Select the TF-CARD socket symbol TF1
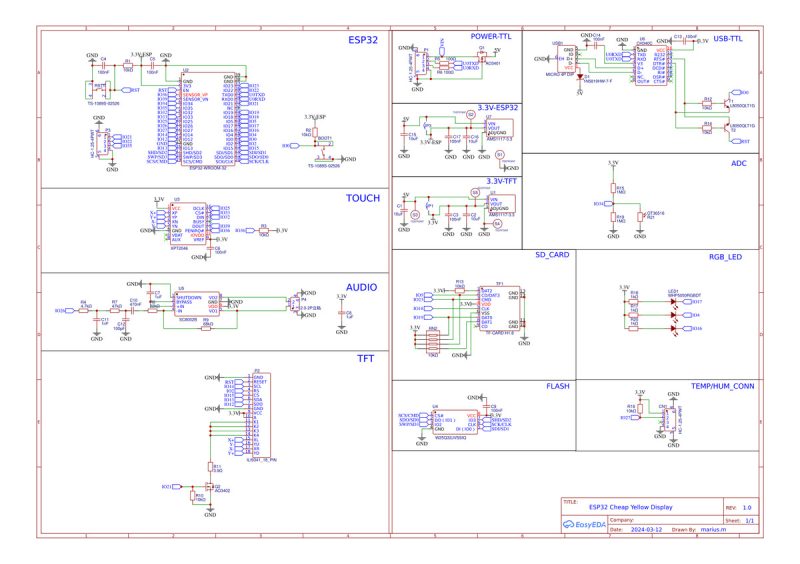 point(499,308)
